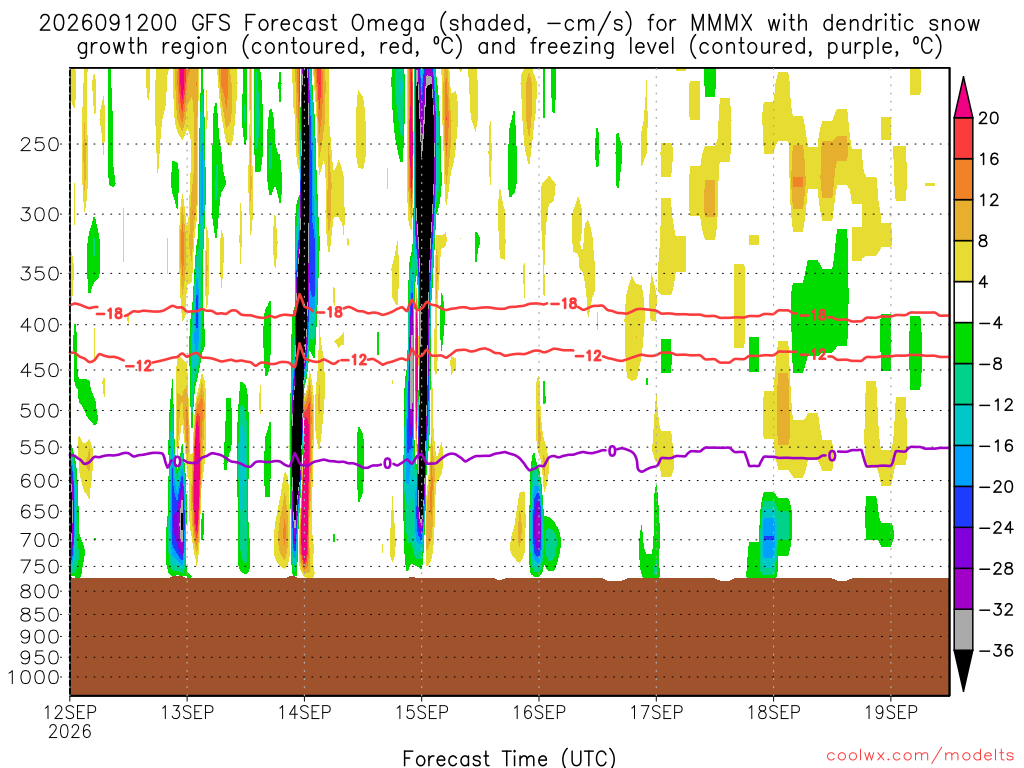Click the red 20 color swatch in legend
The height and width of the screenshot is (768, 1024).
pos(963,138)
